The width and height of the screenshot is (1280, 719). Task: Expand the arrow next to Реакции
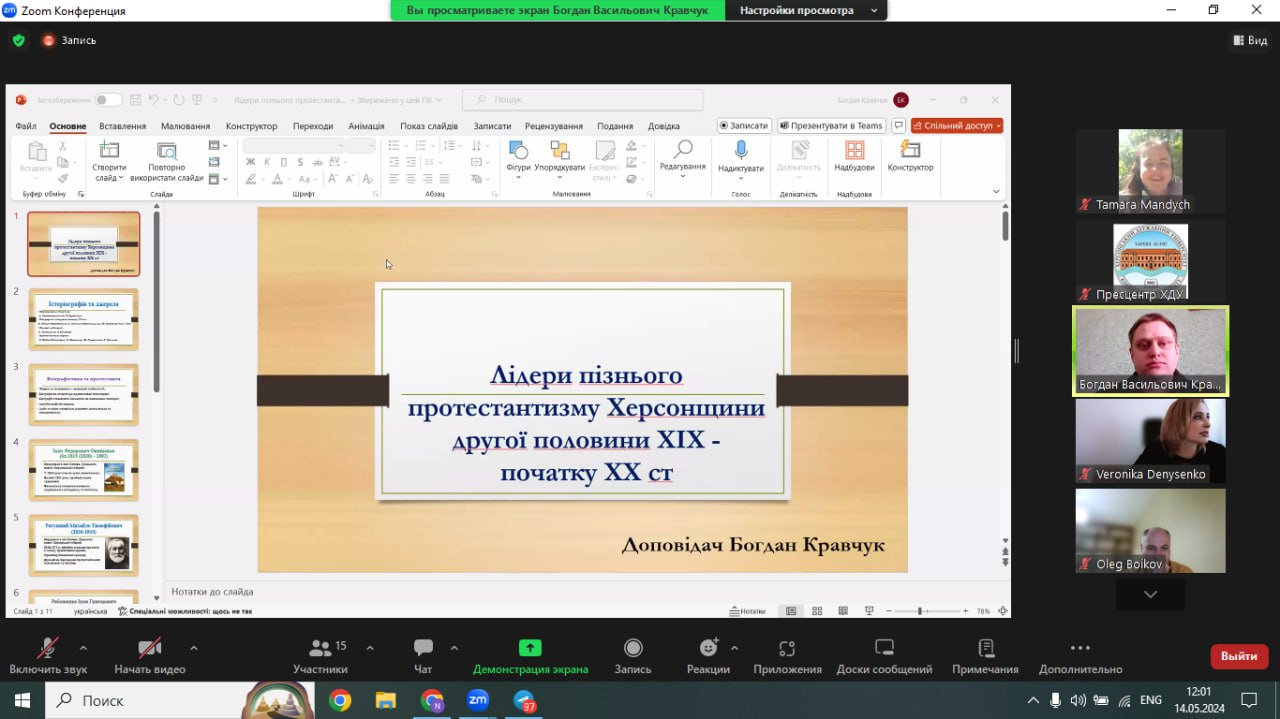tap(735, 647)
